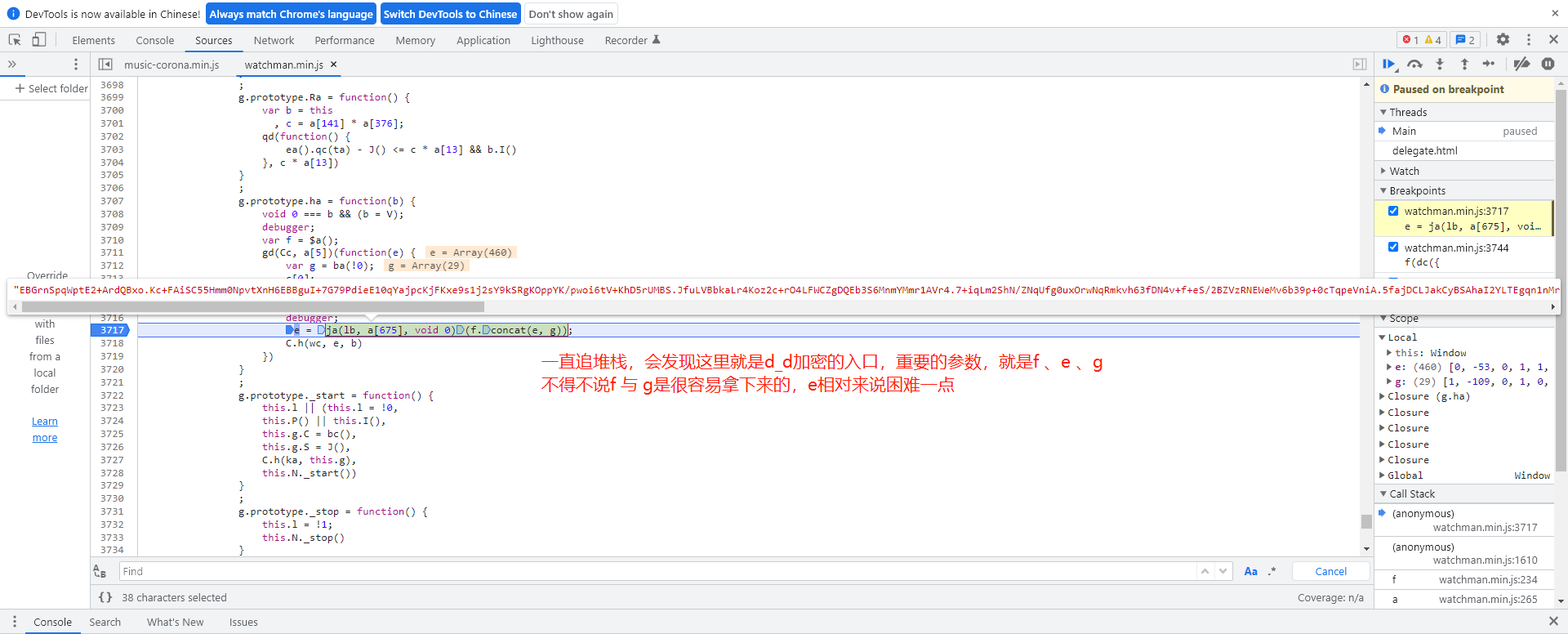This screenshot has height=634, width=1568.
Task: Toggle match case in Find bar
Action: coord(1250,572)
